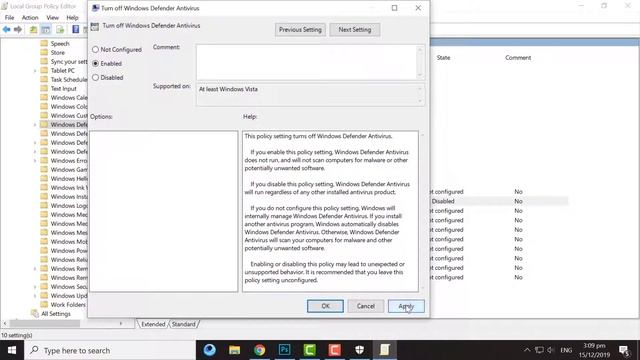Click the Export List toolbar icon
This screenshot has width=640, height=360.
click(x=60, y=29)
